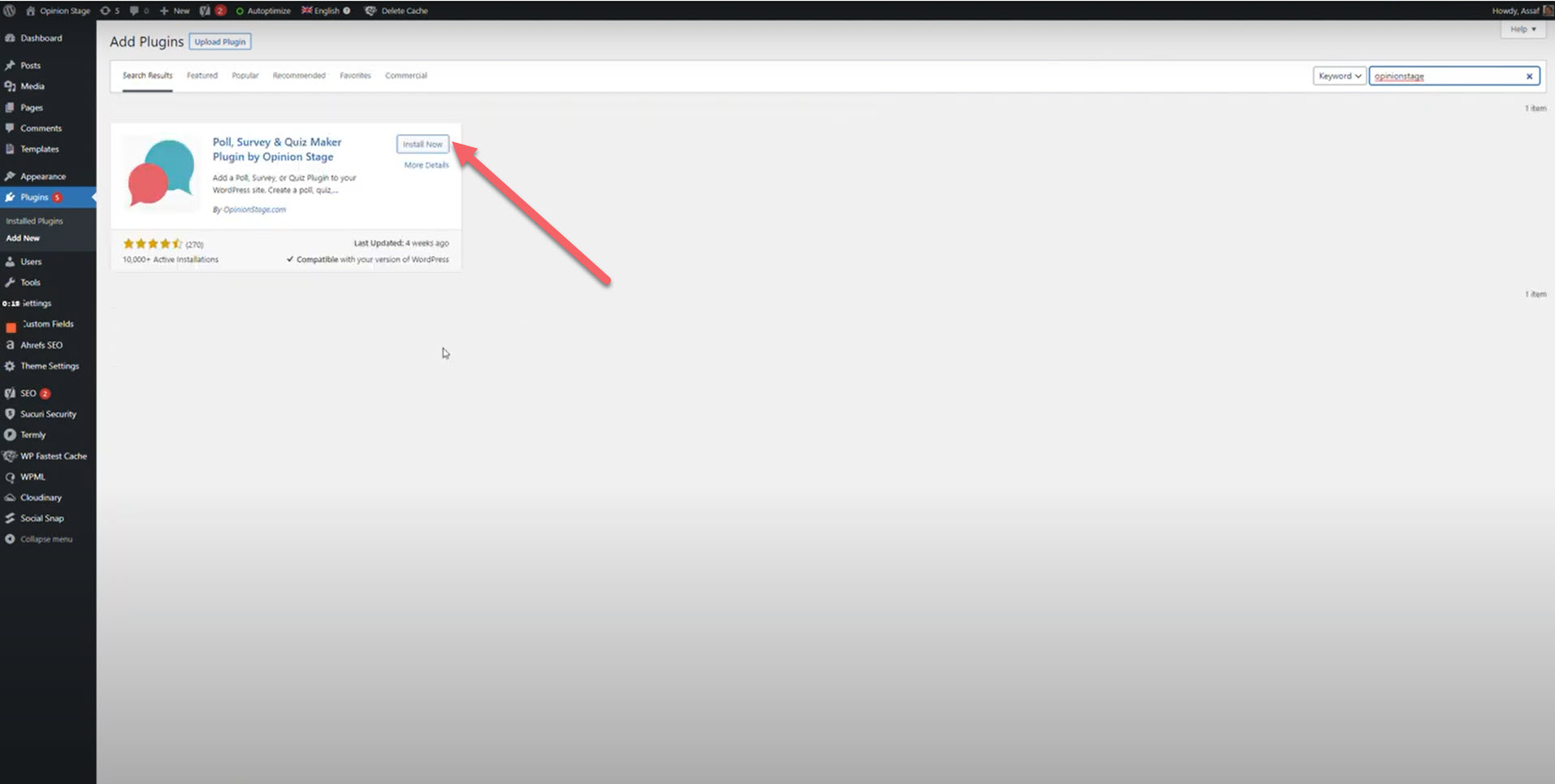Open the Dashboard sidebar icon
This screenshot has height=784, width=1555.
coord(10,38)
